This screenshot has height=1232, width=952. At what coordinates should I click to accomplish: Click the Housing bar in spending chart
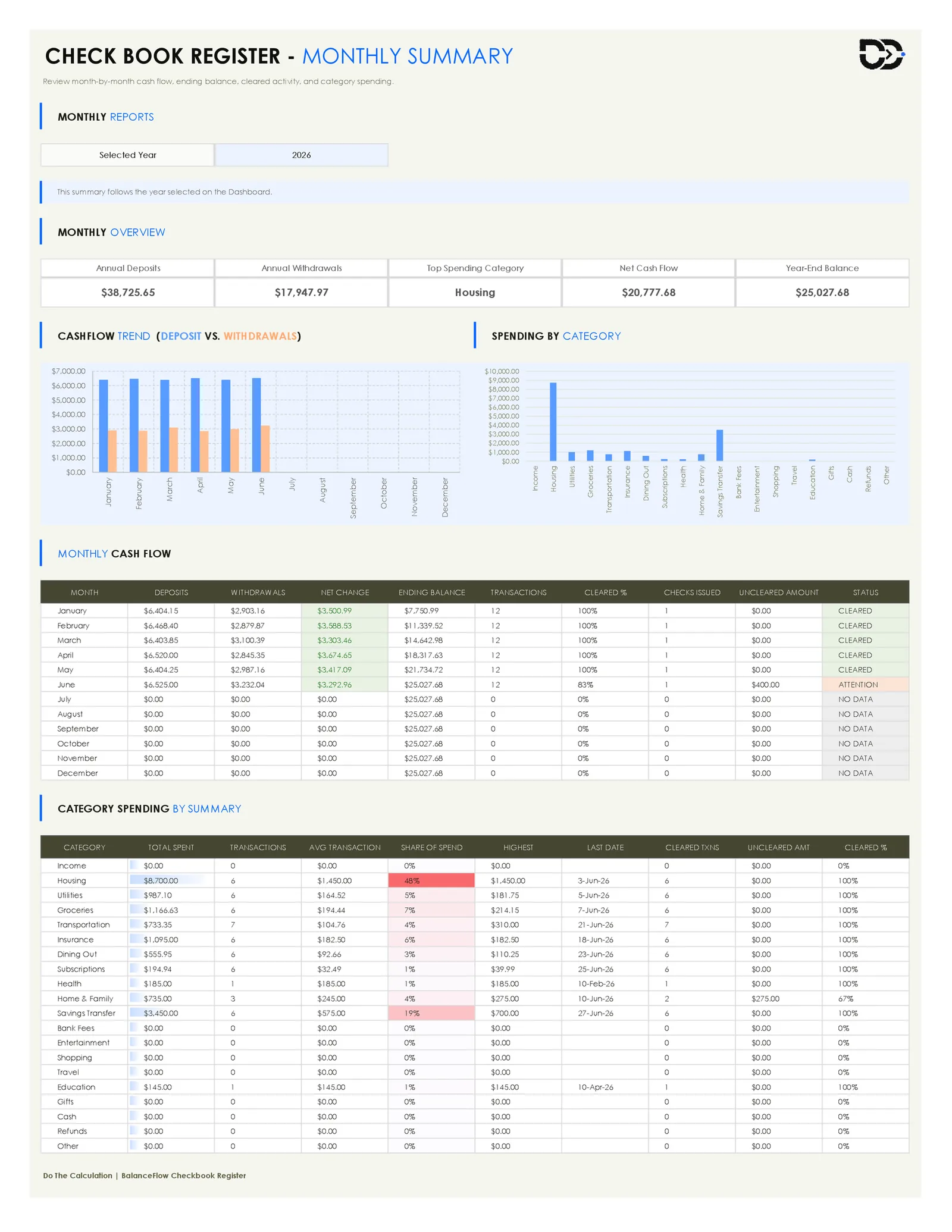pyautogui.click(x=553, y=421)
